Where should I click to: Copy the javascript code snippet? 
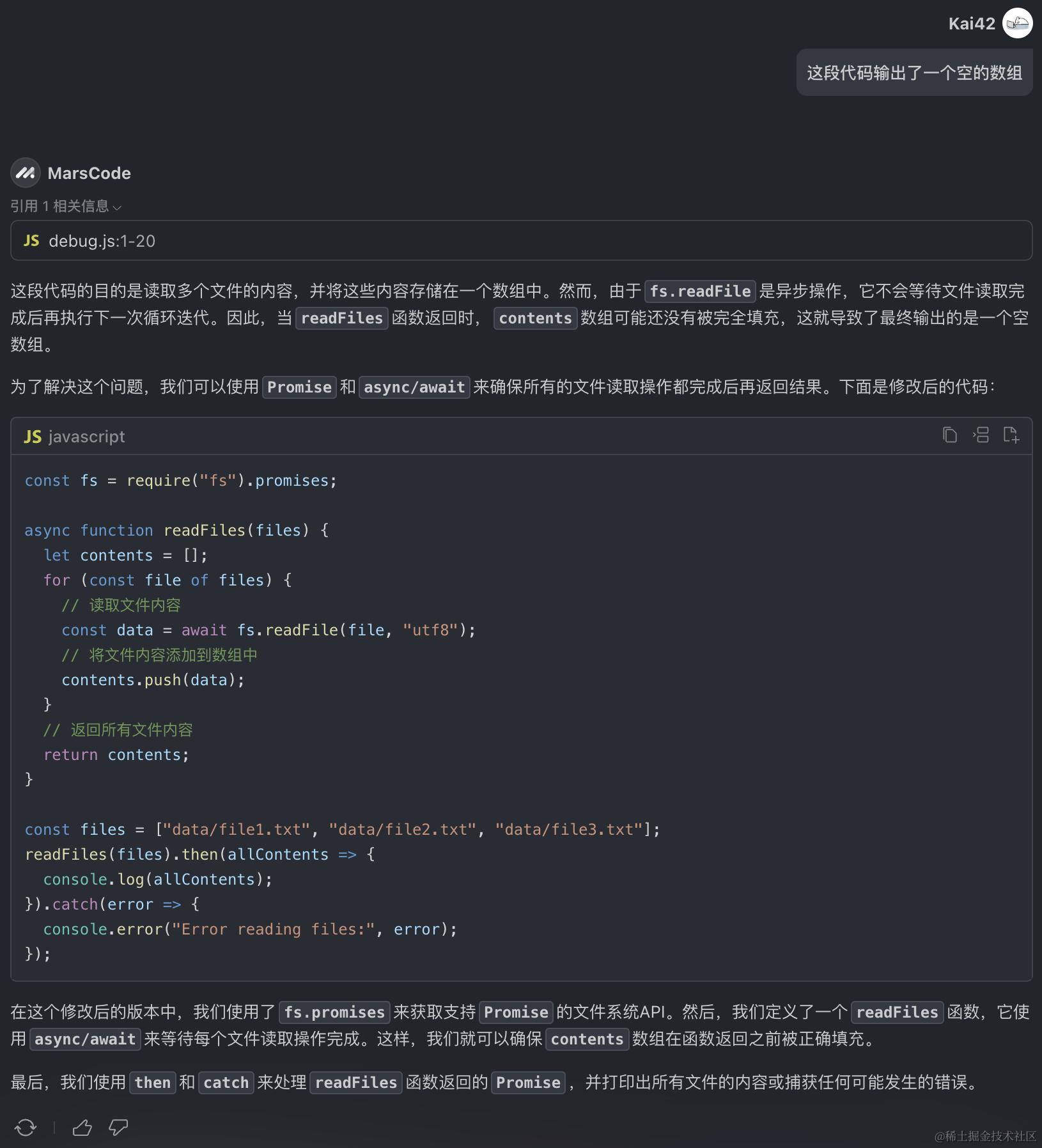[950, 435]
